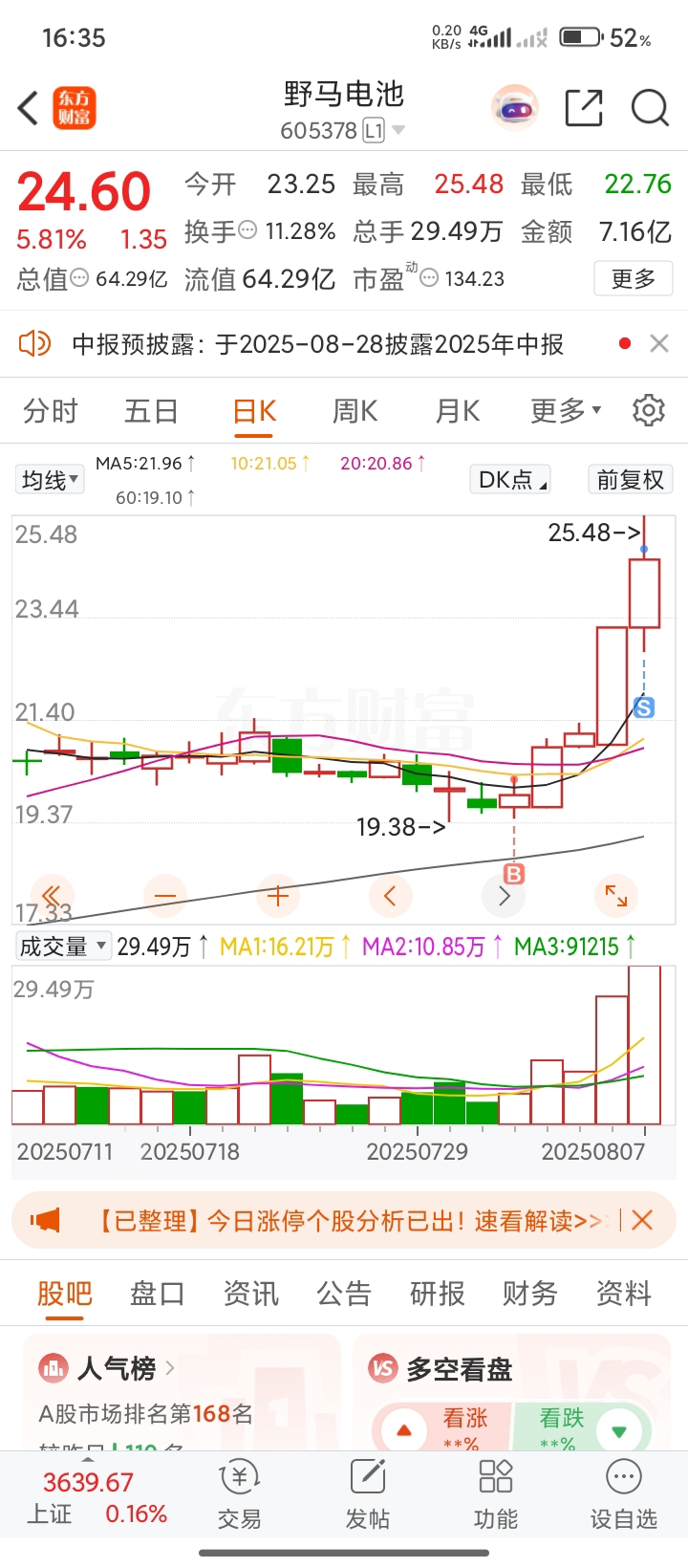Image resolution: width=688 pixels, height=1568 pixels.
Task: Switch to 研报 tab
Action: [x=438, y=1293]
